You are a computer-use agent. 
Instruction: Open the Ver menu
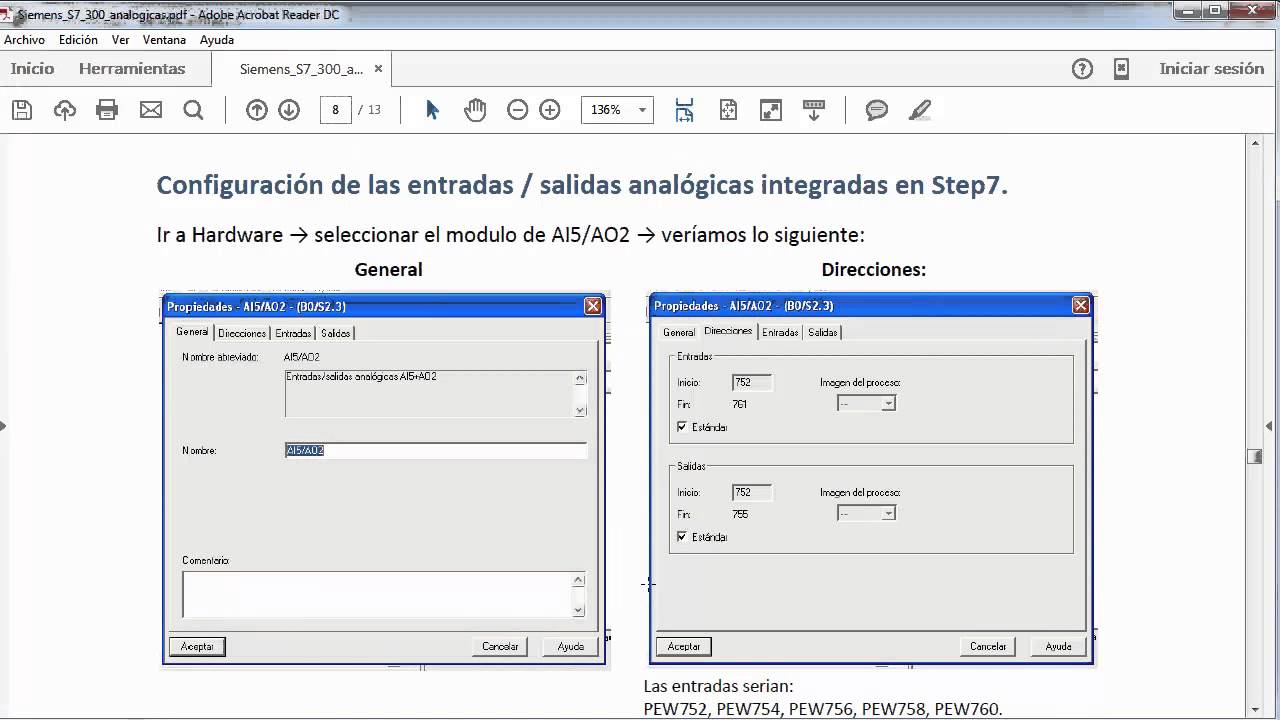coord(121,40)
